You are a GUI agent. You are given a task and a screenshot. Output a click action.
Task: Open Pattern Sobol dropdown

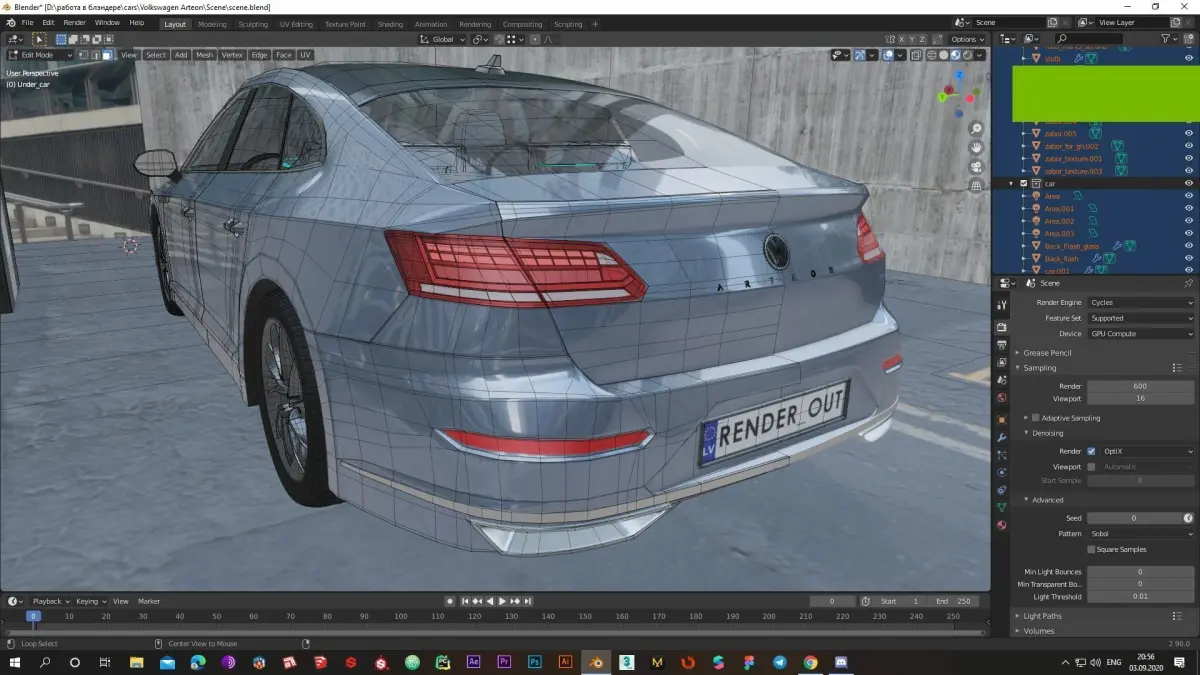click(x=1141, y=534)
